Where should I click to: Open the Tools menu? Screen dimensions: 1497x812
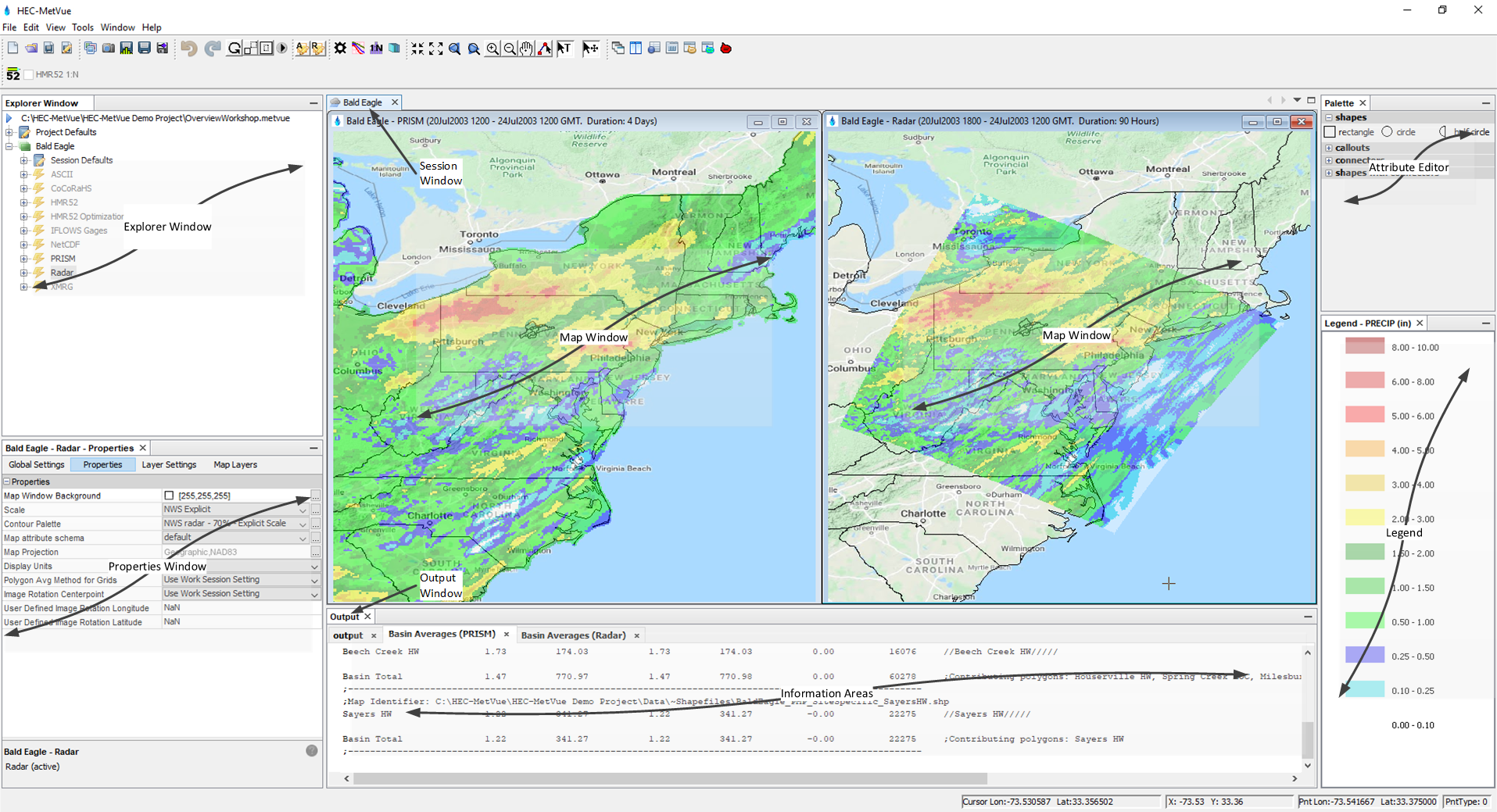[x=83, y=27]
